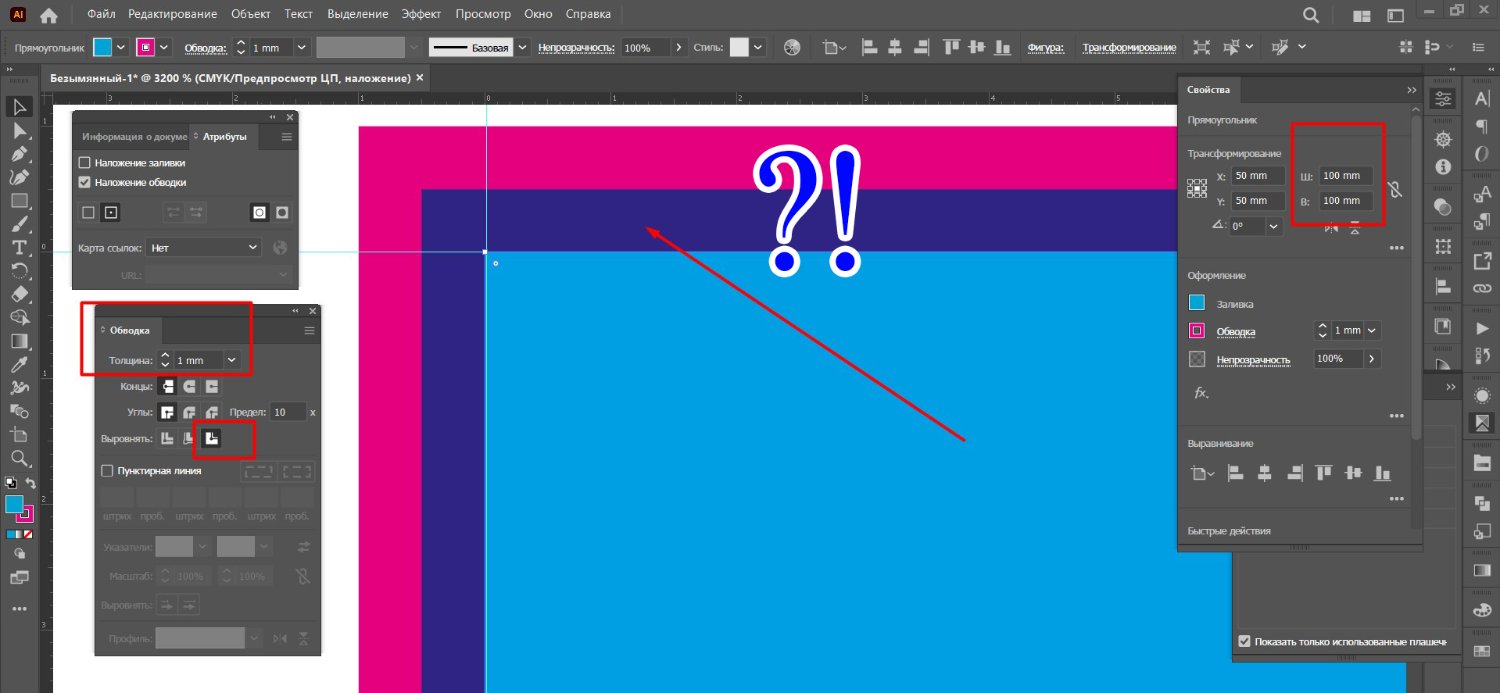This screenshot has height=693, width=1500.
Task: Click the Трансформирование link in control bar
Action: 1129,48
